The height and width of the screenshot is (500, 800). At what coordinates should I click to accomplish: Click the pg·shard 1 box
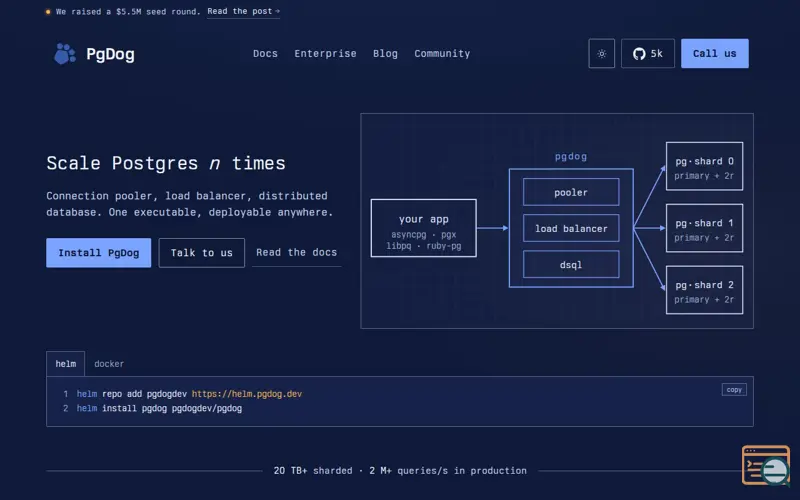tap(704, 228)
